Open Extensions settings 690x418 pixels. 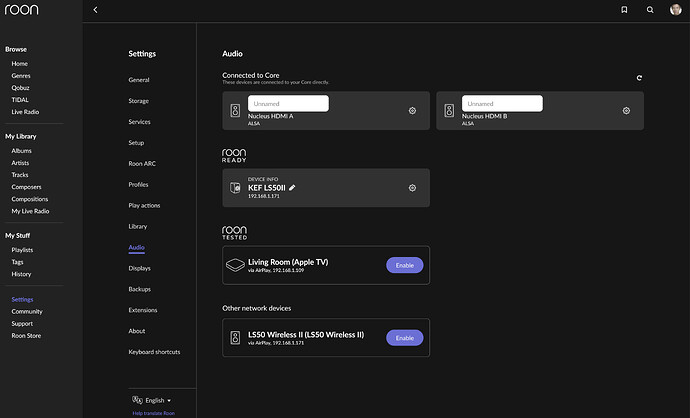143,310
